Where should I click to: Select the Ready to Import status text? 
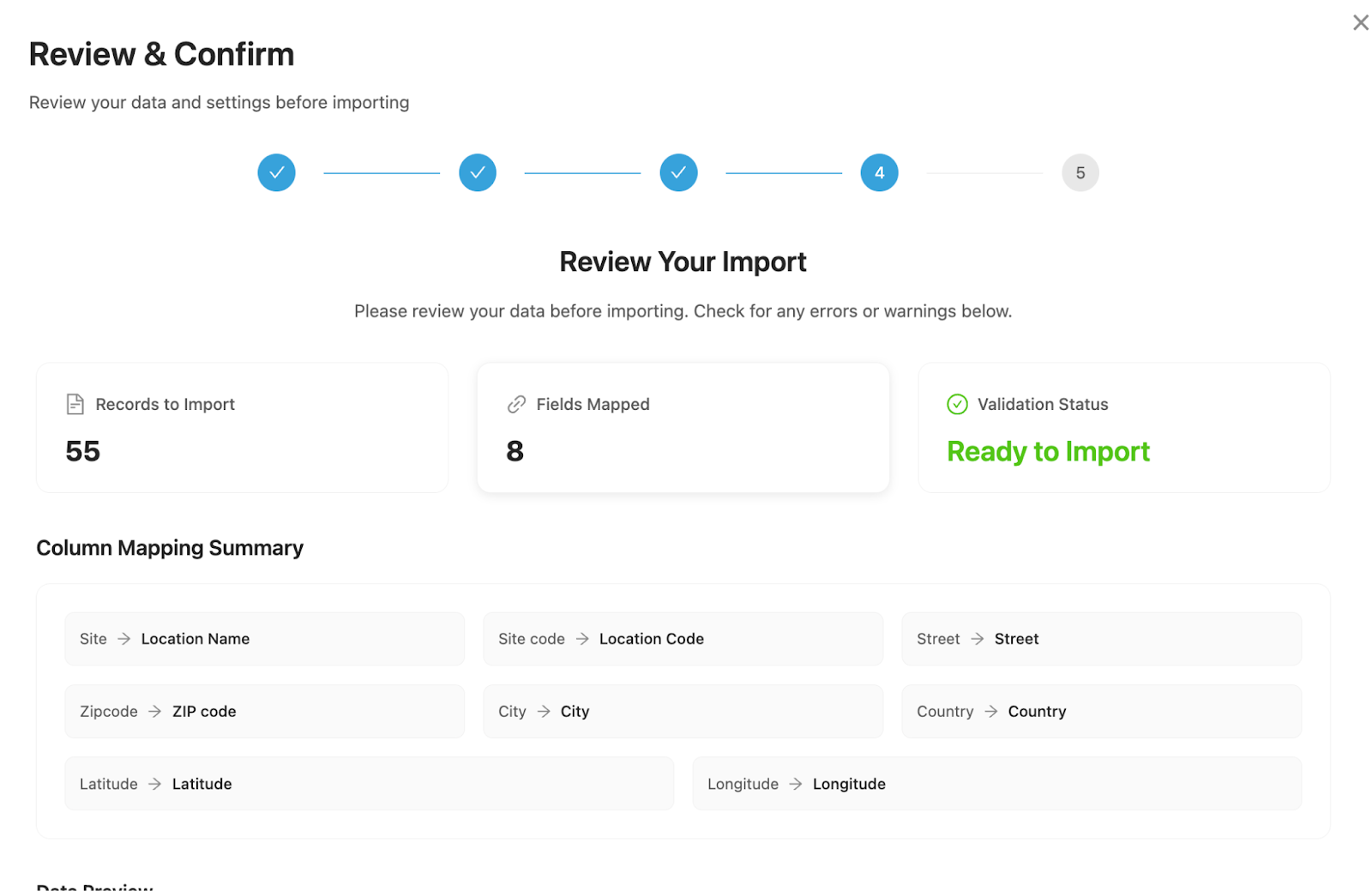click(1048, 451)
